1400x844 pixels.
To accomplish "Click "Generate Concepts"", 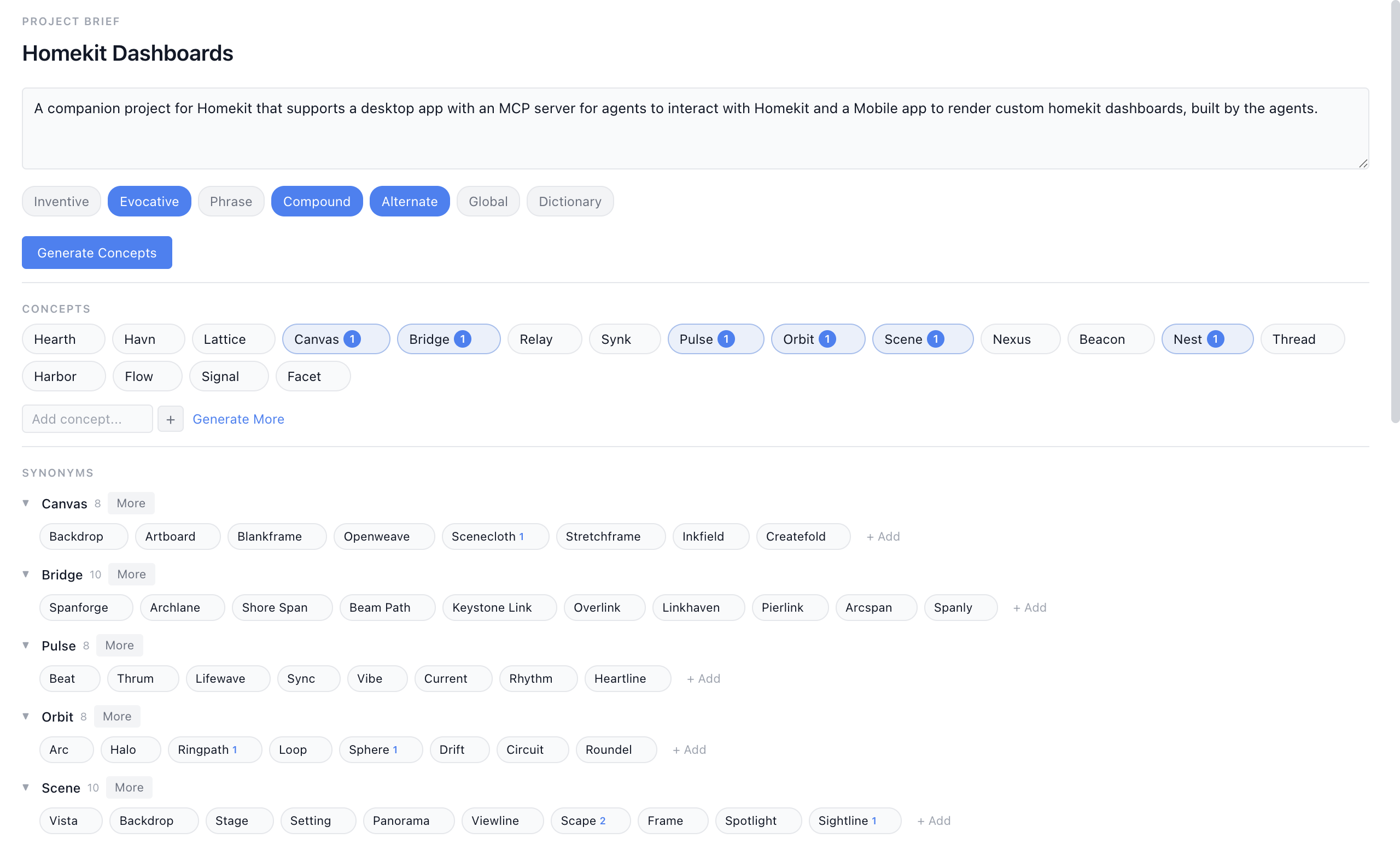I will pos(96,252).
